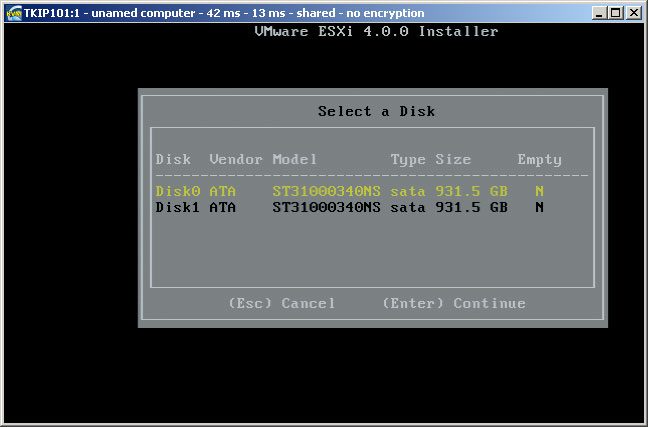
Task: Click the Select a Disk dialog title
Action: [376, 111]
